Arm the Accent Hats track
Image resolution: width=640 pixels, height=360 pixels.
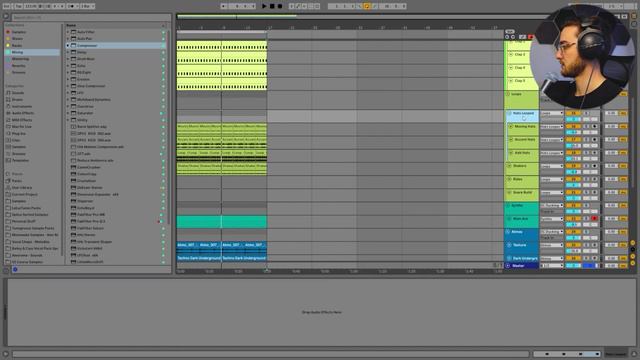pos(594,140)
